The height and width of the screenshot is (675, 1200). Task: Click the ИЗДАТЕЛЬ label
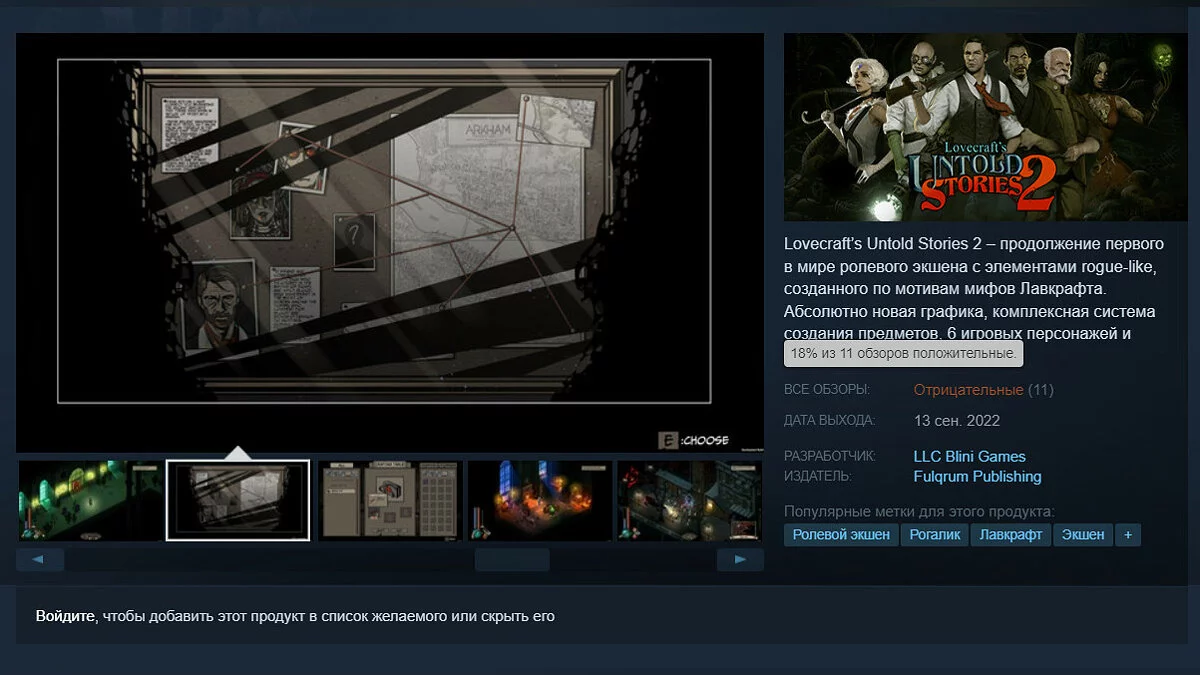click(x=818, y=477)
